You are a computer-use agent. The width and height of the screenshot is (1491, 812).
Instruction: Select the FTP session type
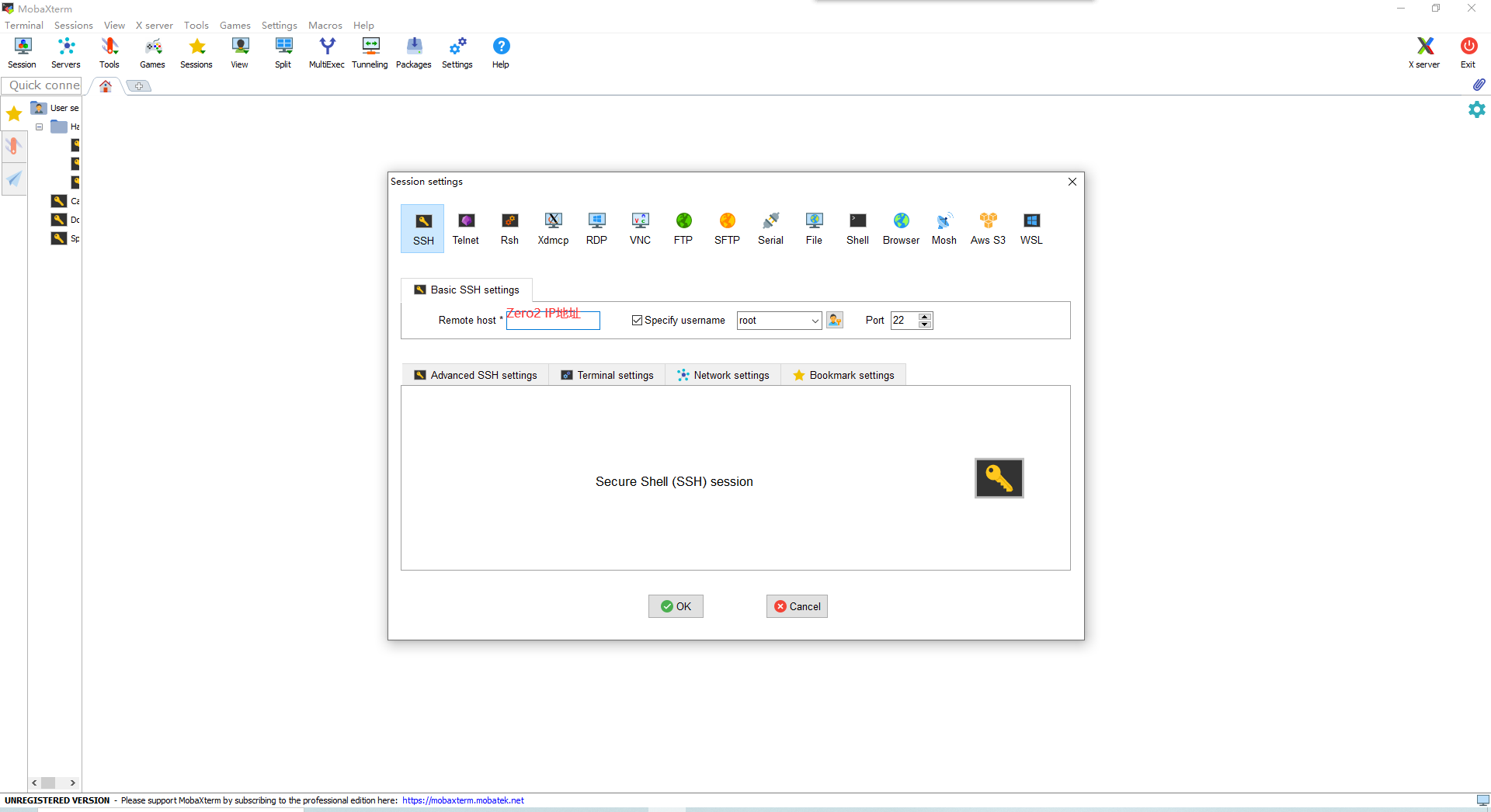coord(683,228)
